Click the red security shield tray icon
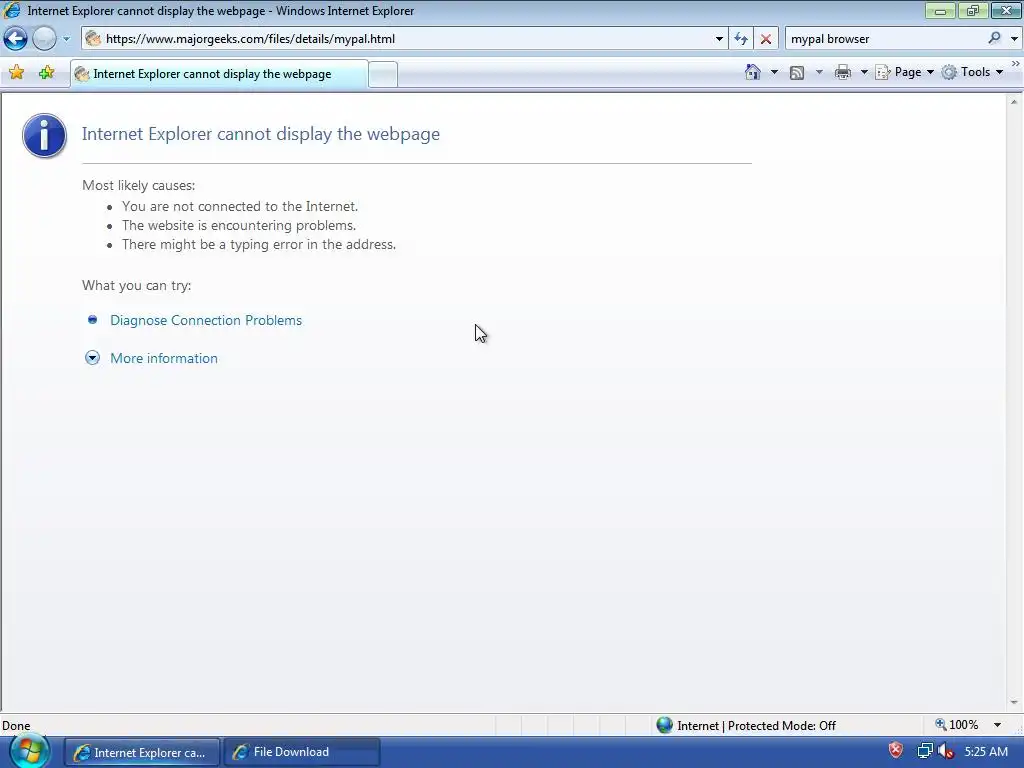The image size is (1024, 768). 895,750
